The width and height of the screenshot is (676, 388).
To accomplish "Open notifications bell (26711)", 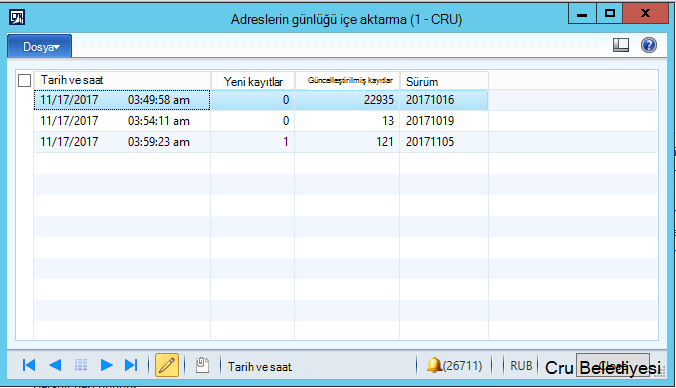I will coord(454,366).
